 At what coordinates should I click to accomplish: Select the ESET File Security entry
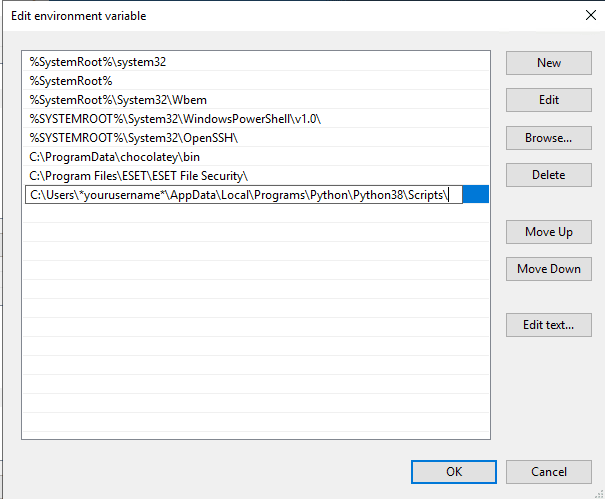[x=139, y=176]
